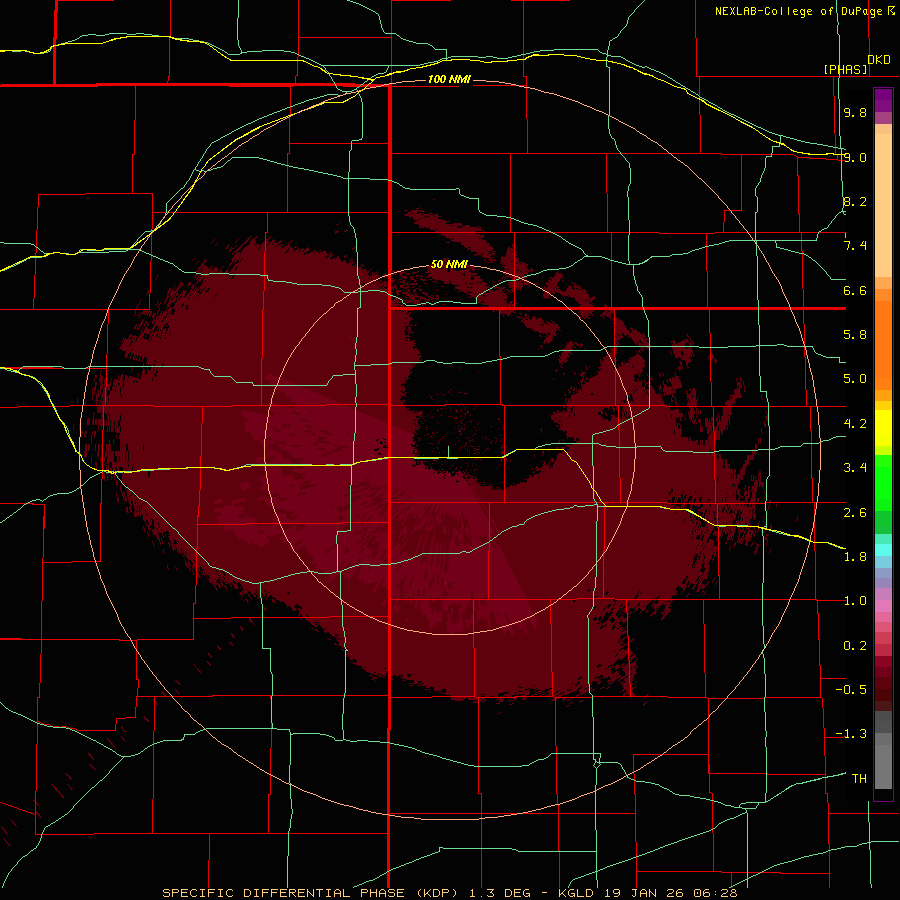900x900 pixels.
Task: Click the DKD PHAS units label
Action: [x=857, y=64]
